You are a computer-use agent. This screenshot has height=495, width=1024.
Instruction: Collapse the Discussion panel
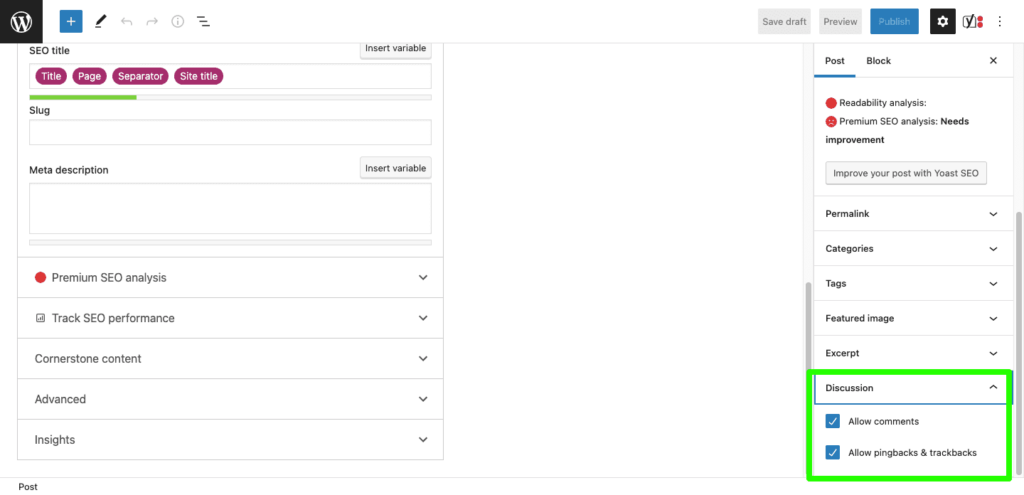(912, 388)
